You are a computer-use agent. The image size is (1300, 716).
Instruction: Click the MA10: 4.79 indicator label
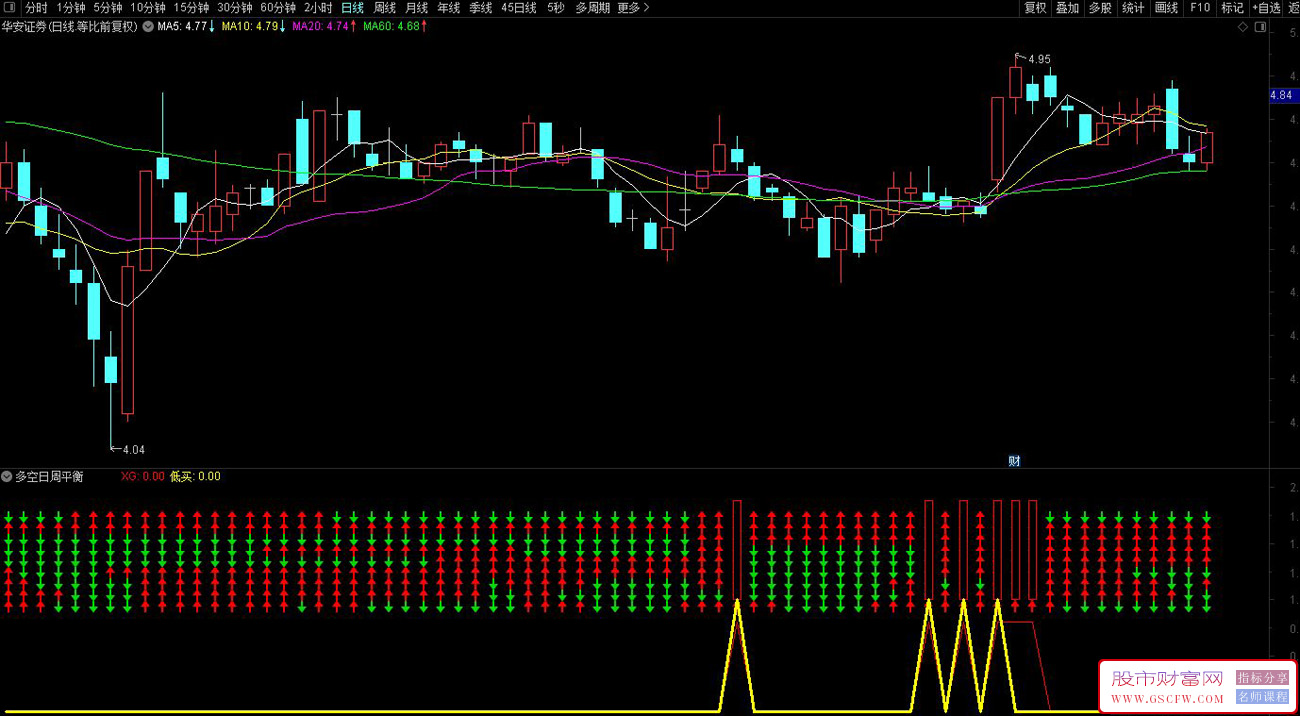tap(254, 27)
